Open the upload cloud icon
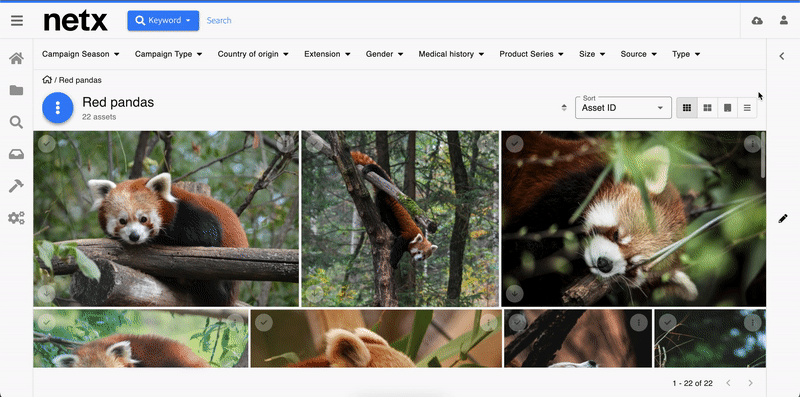This screenshot has width=800, height=397. 757,20
